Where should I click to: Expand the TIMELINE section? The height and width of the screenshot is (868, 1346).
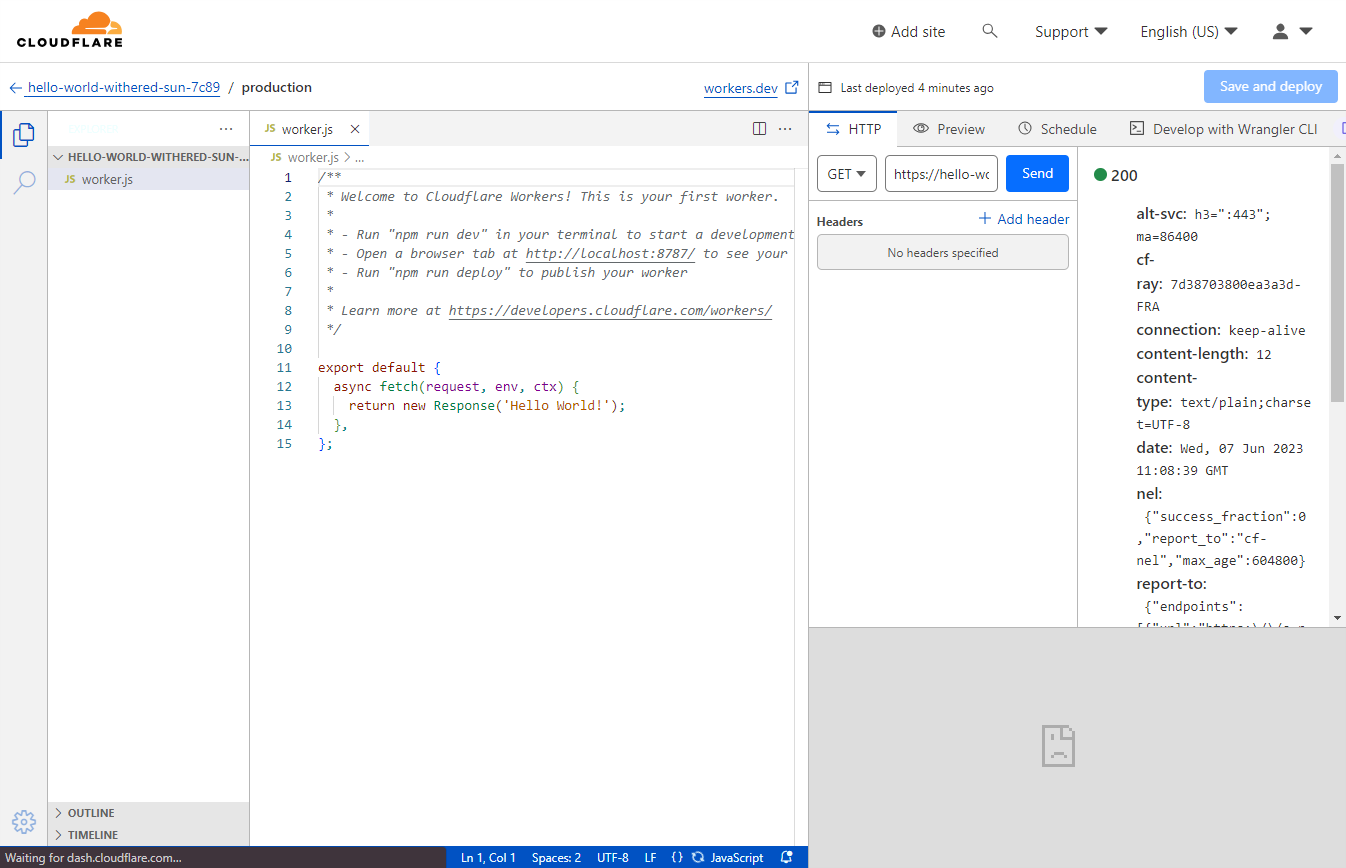tap(148, 835)
